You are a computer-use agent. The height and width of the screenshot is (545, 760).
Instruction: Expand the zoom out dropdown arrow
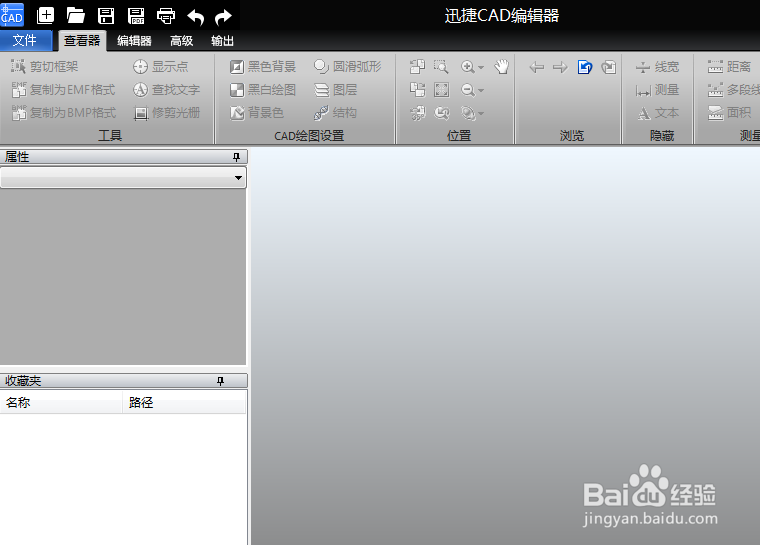coord(481,91)
